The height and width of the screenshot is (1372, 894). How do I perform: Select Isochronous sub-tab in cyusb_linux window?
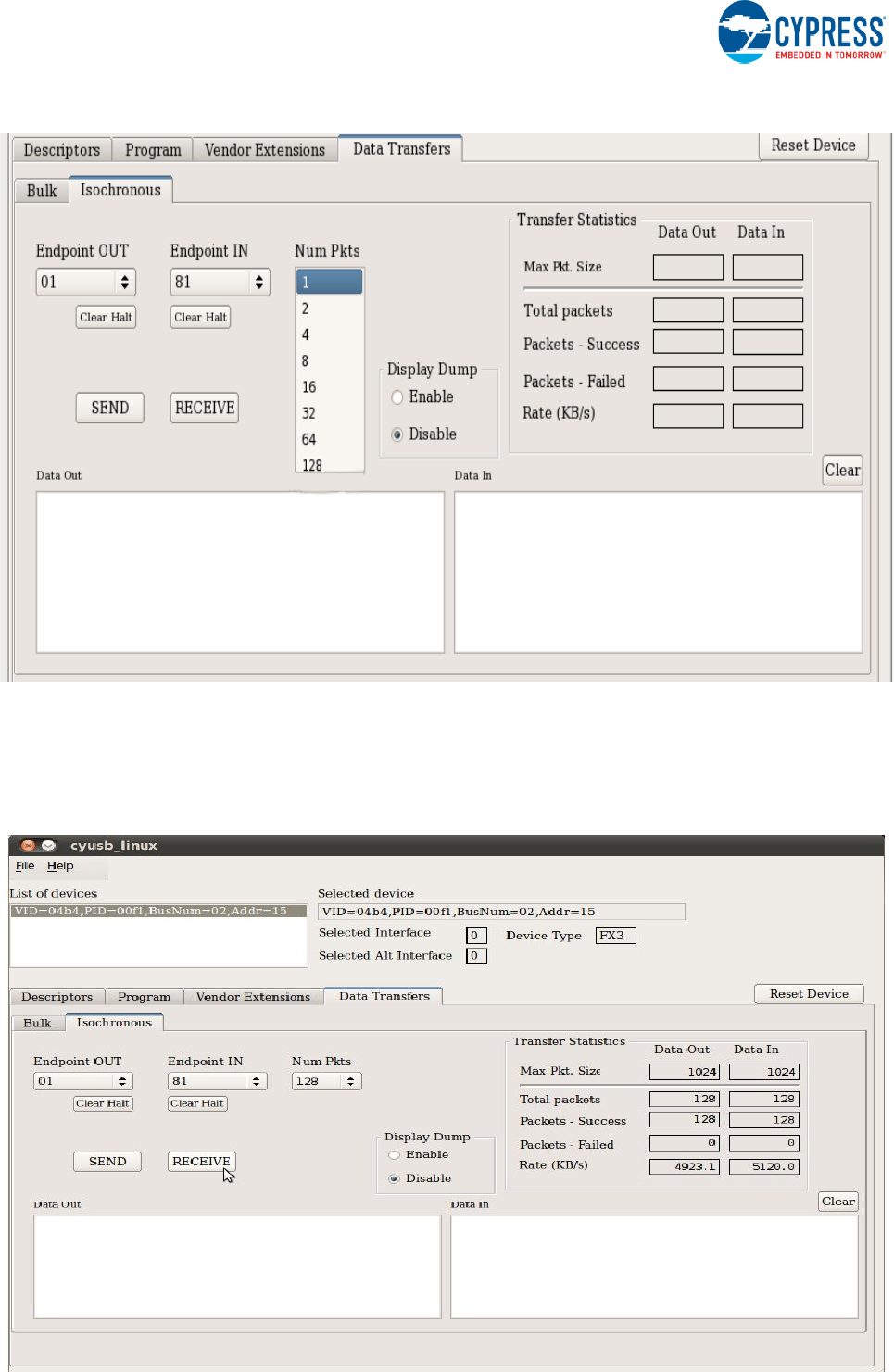114,1023
